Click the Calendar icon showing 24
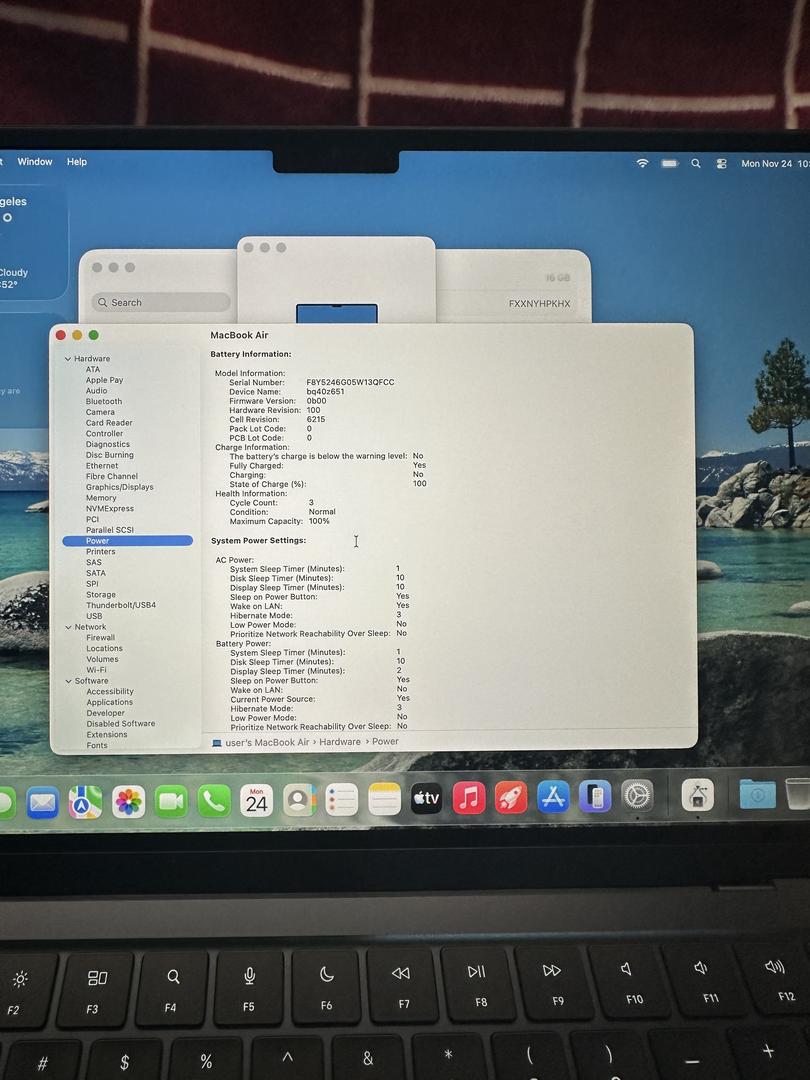Screen dimensions: 810x1080 (256, 801)
